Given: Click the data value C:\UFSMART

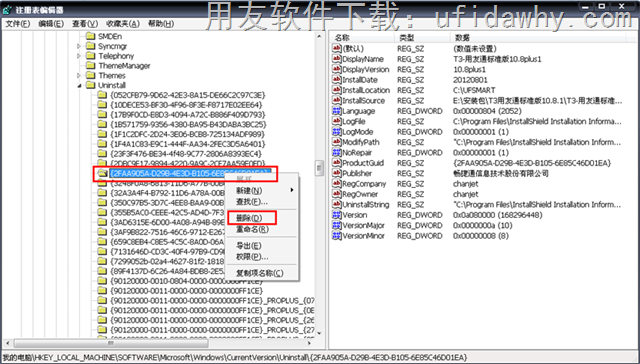Looking at the screenshot, I should click(474, 90).
